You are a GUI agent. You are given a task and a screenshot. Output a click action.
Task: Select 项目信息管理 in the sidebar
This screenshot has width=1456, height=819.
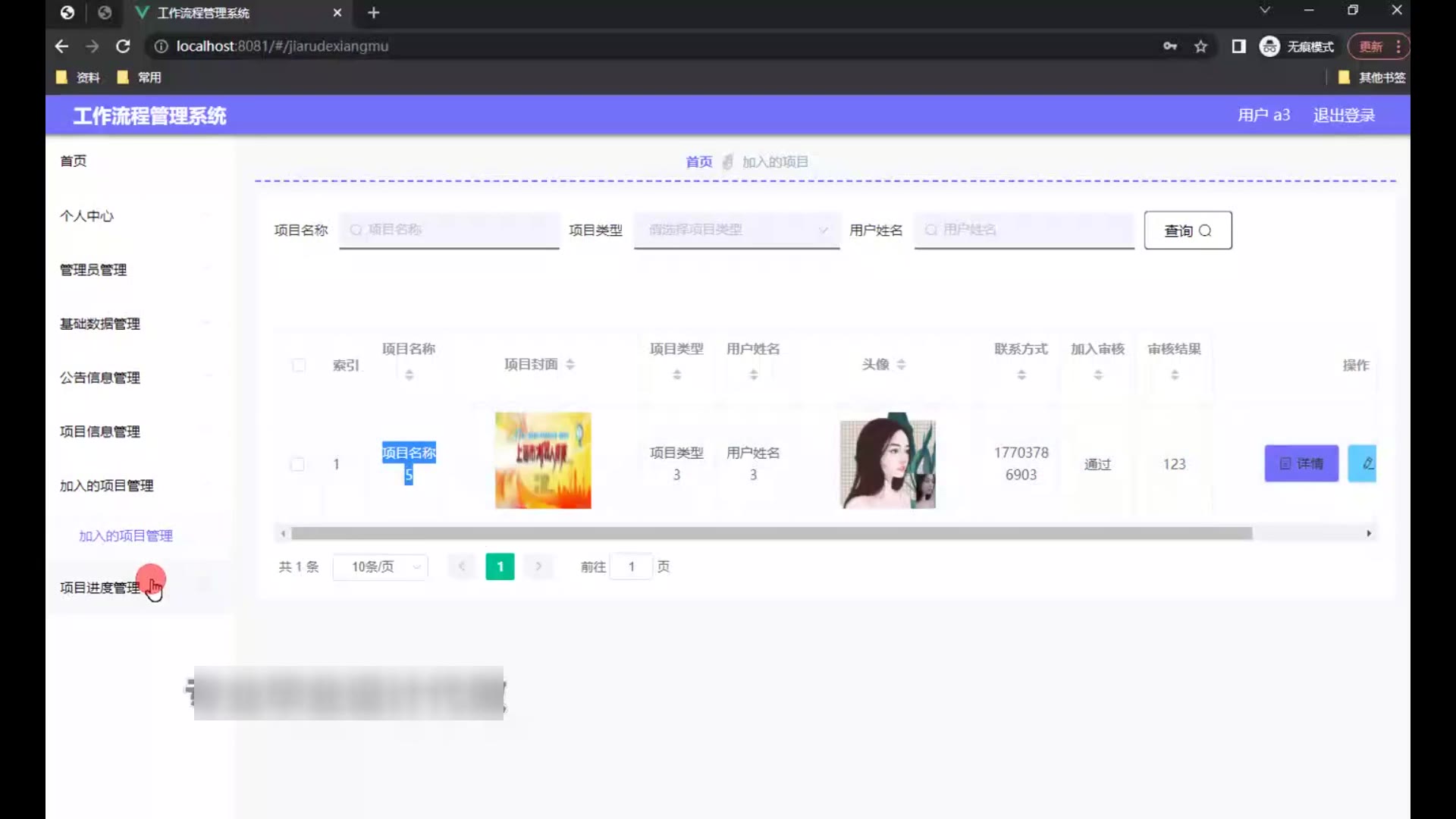click(100, 431)
